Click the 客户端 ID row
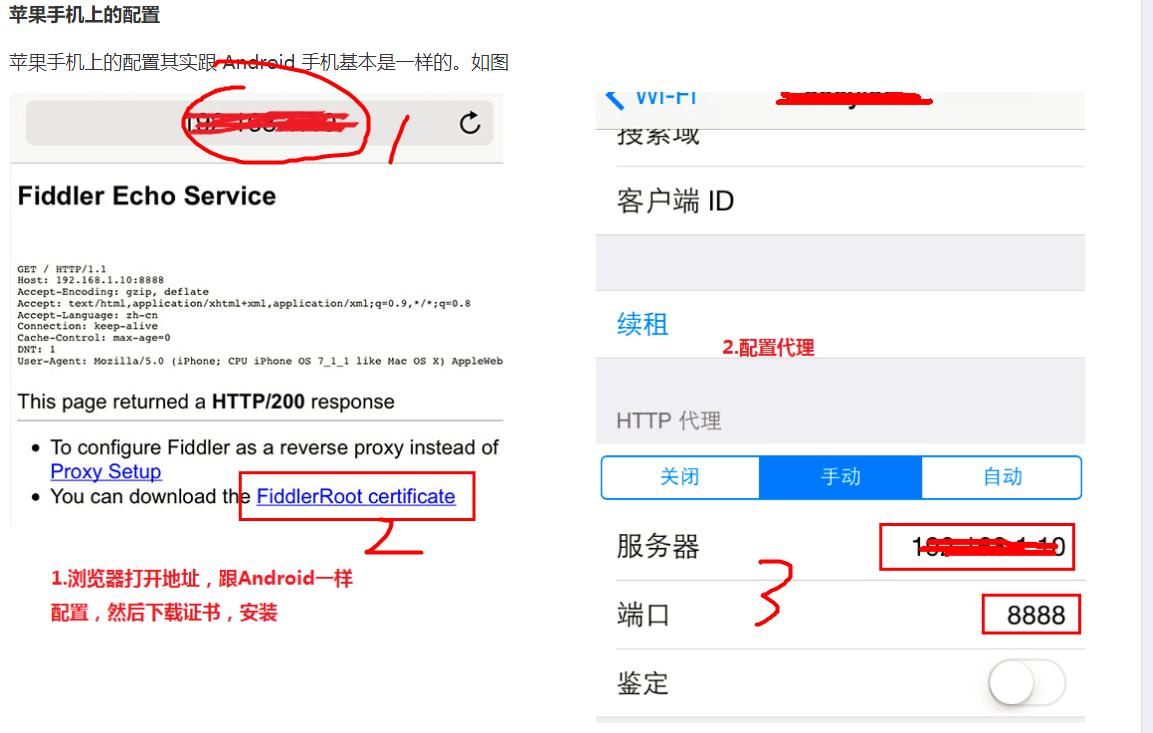The width and height of the screenshot is (1153, 733). click(840, 201)
